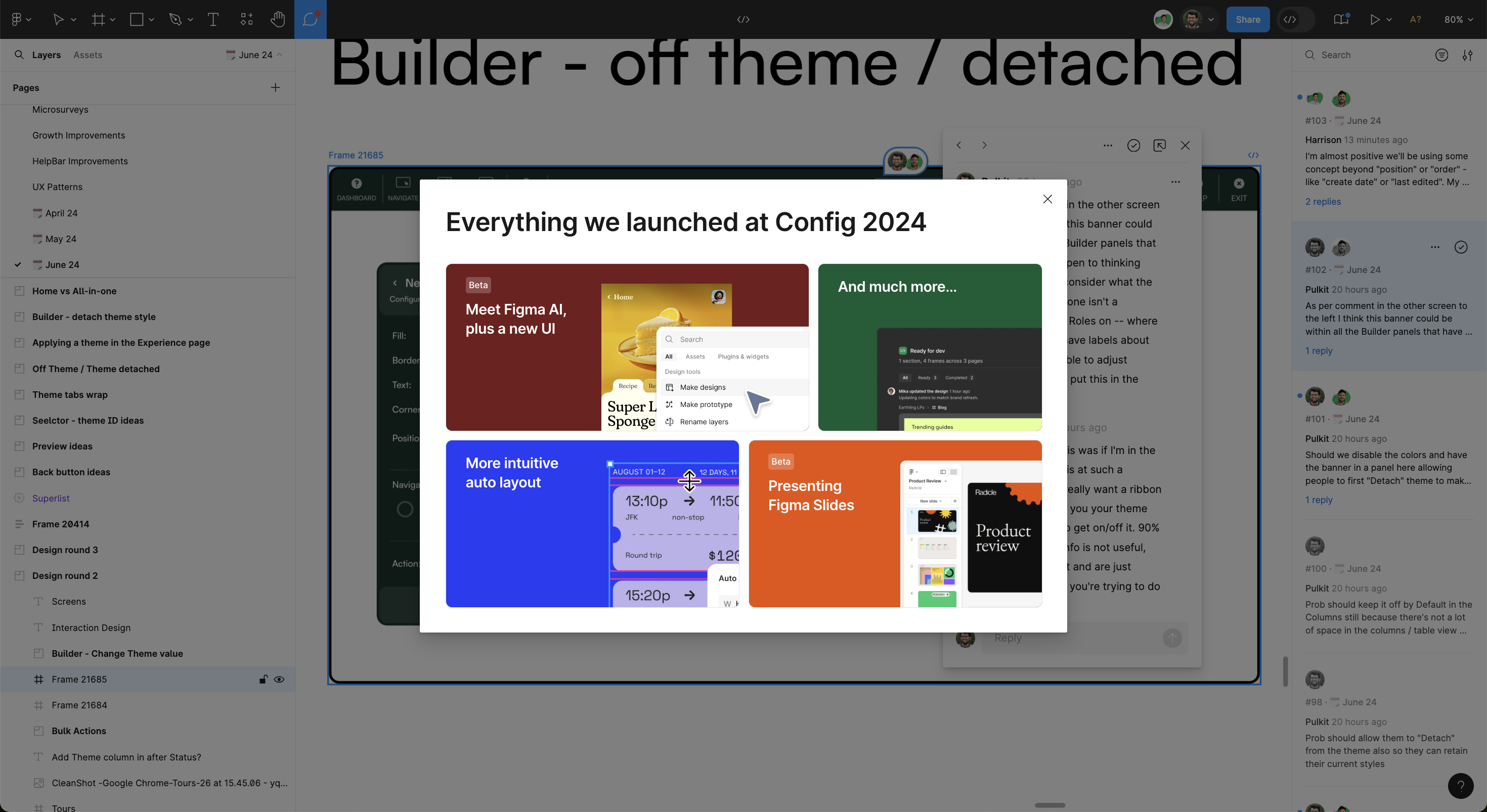This screenshot has height=812, width=1487.
Task: Open more options on comment #102
Action: [1435, 247]
